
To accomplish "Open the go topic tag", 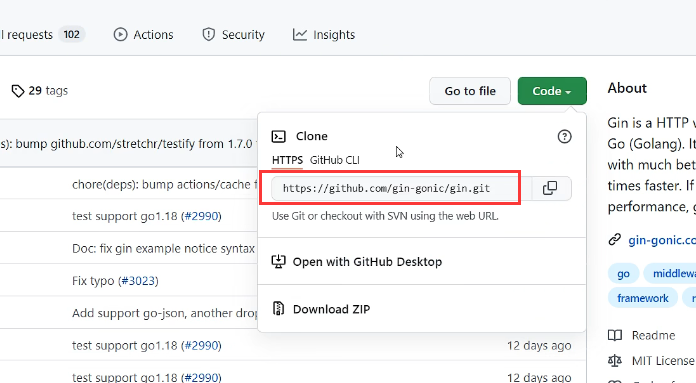I will [623, 273].
